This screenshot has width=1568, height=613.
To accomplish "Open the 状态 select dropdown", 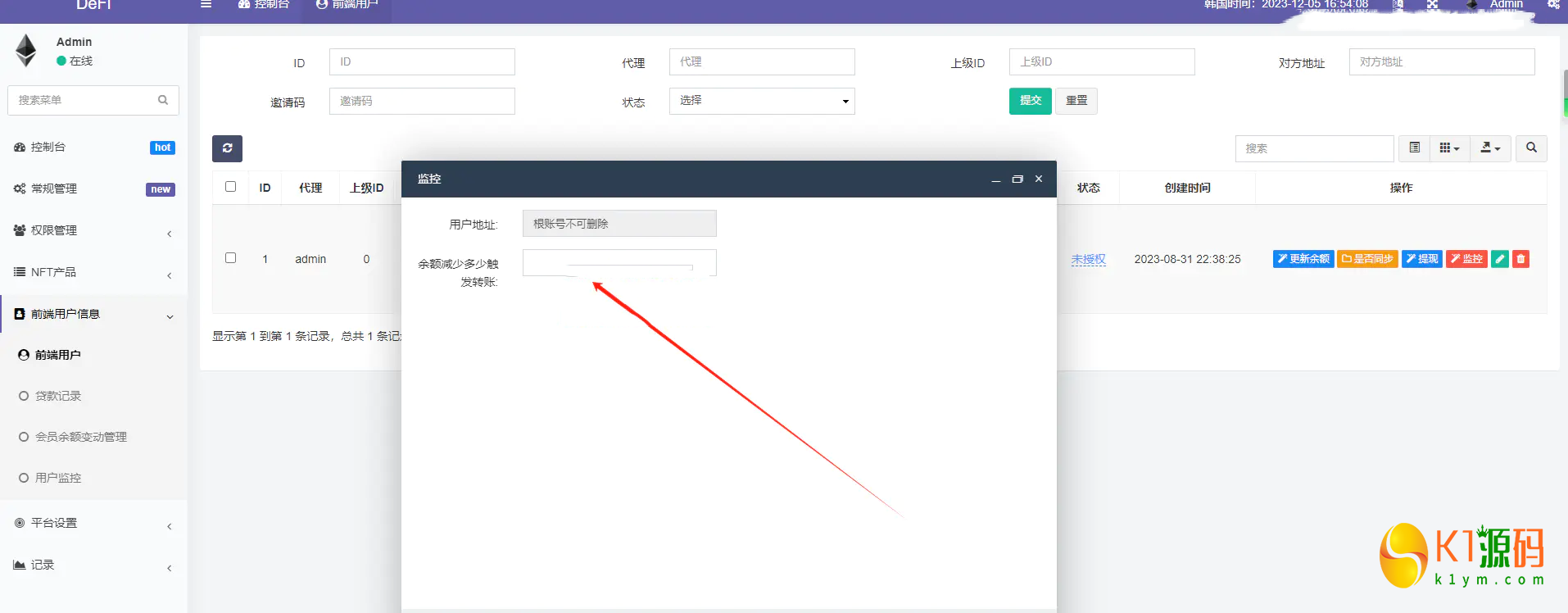I will click(x=761, y=101).
